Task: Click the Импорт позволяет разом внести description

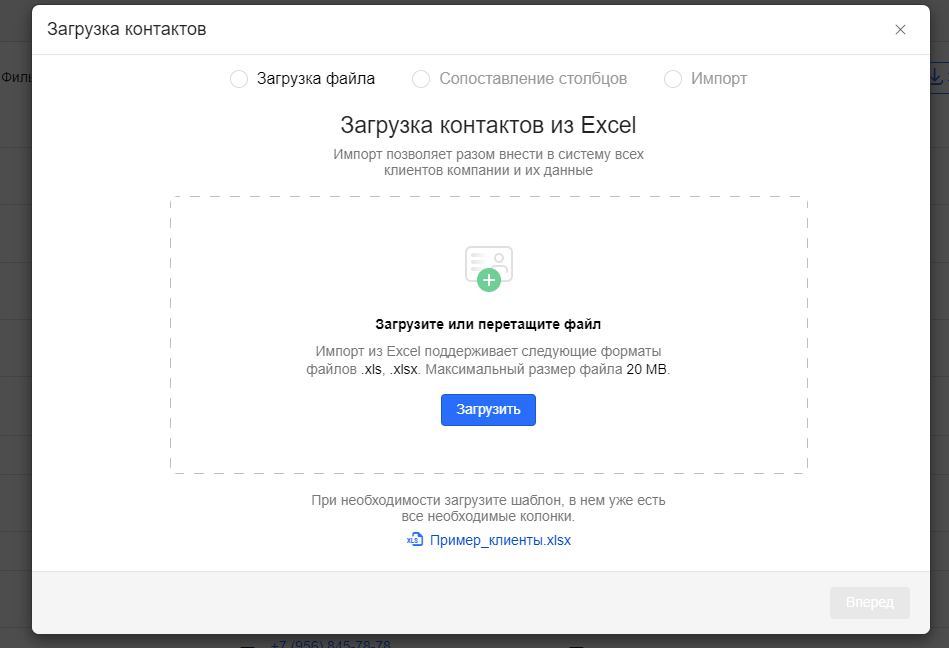Action: pyautogui.click(x=488, y=162)
